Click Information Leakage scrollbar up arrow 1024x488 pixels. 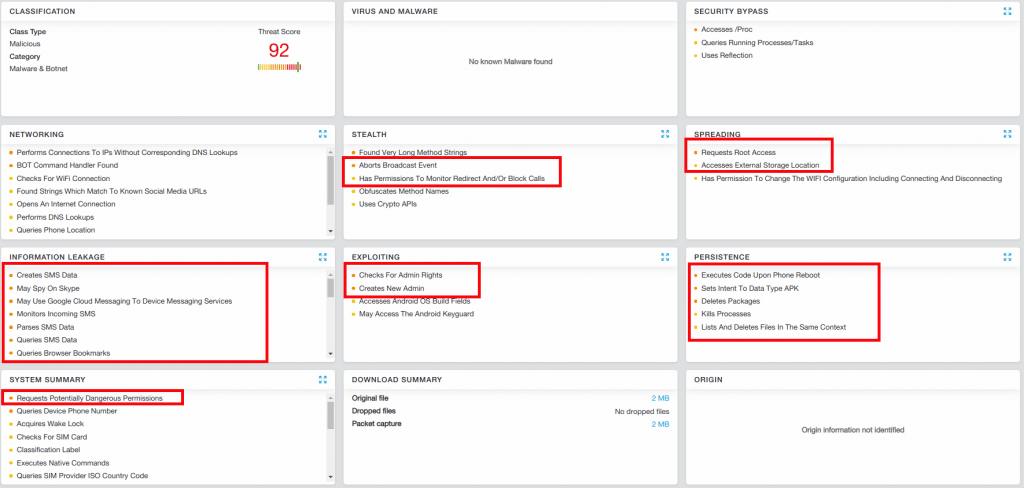click(x=331, y=274)
